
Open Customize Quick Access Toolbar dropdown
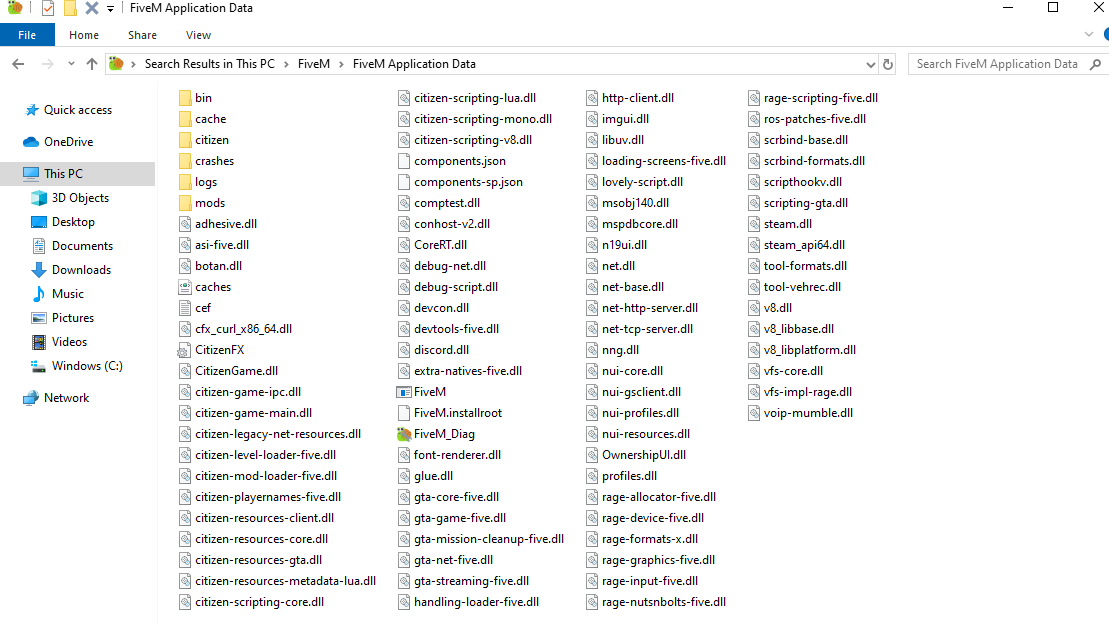tap(110, 8)
